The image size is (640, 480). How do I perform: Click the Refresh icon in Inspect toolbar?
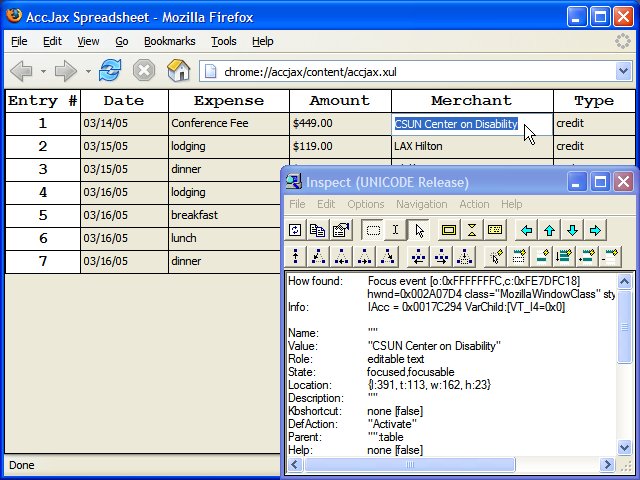[295, 230]
